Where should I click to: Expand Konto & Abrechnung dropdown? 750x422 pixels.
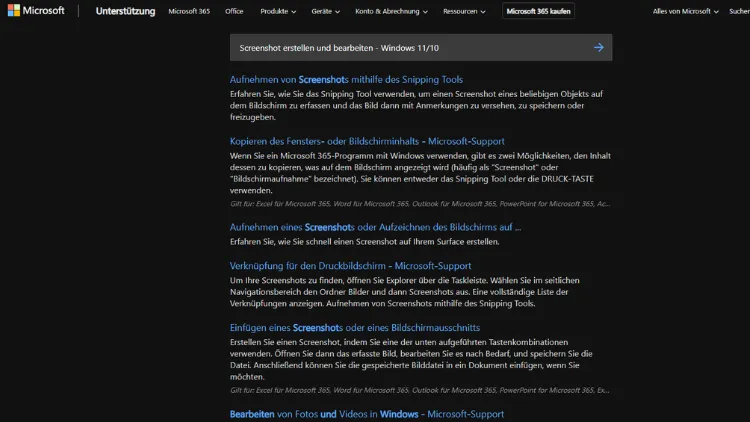tap(391, 11)
